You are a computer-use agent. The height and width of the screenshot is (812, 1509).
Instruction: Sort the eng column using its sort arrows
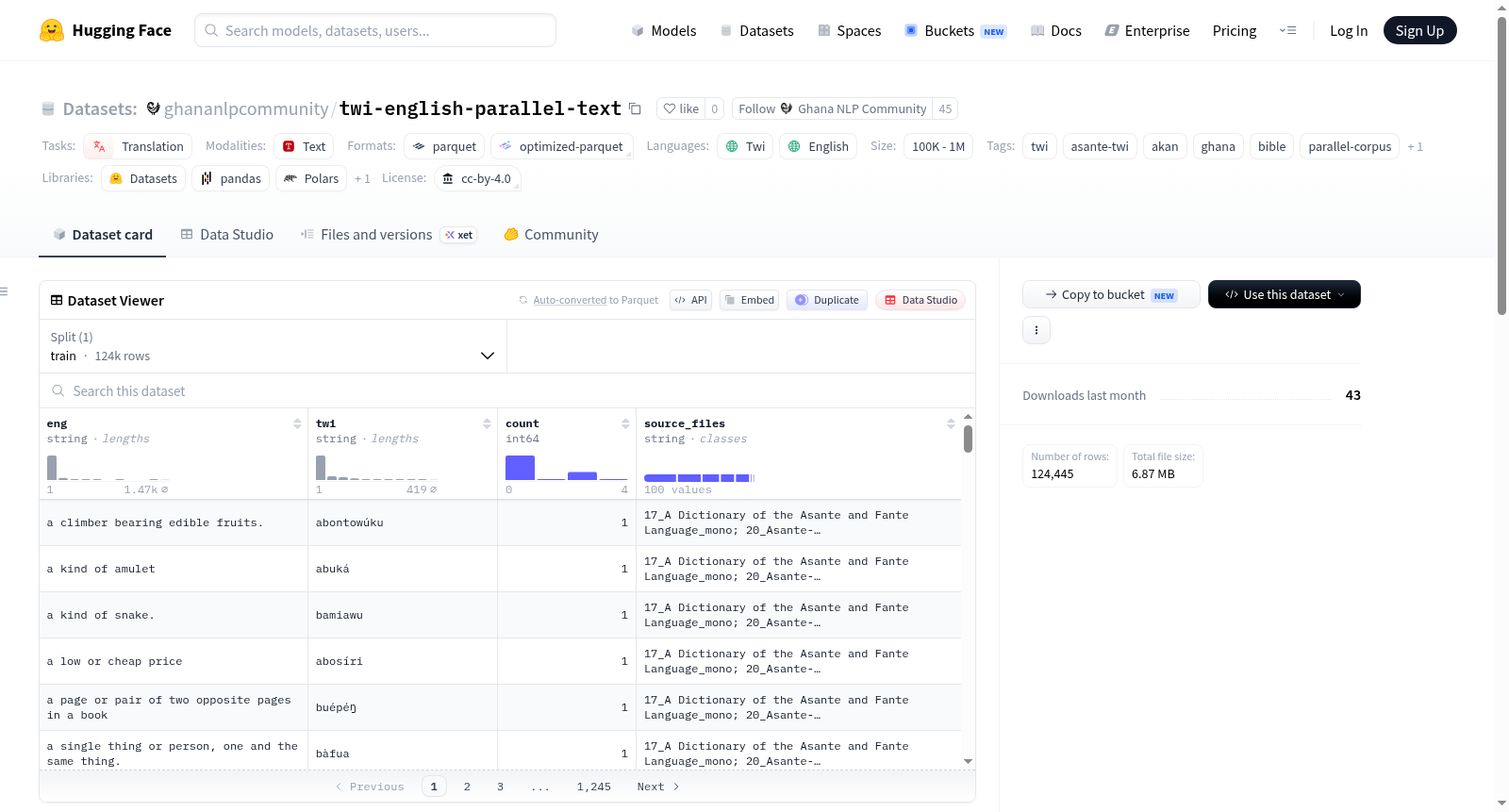pyautogui.click(x=297, y=423)
